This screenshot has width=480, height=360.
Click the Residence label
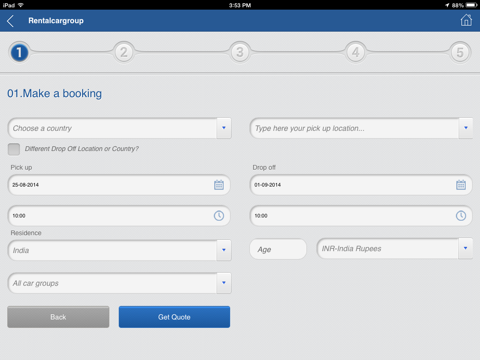coord(26,233)
